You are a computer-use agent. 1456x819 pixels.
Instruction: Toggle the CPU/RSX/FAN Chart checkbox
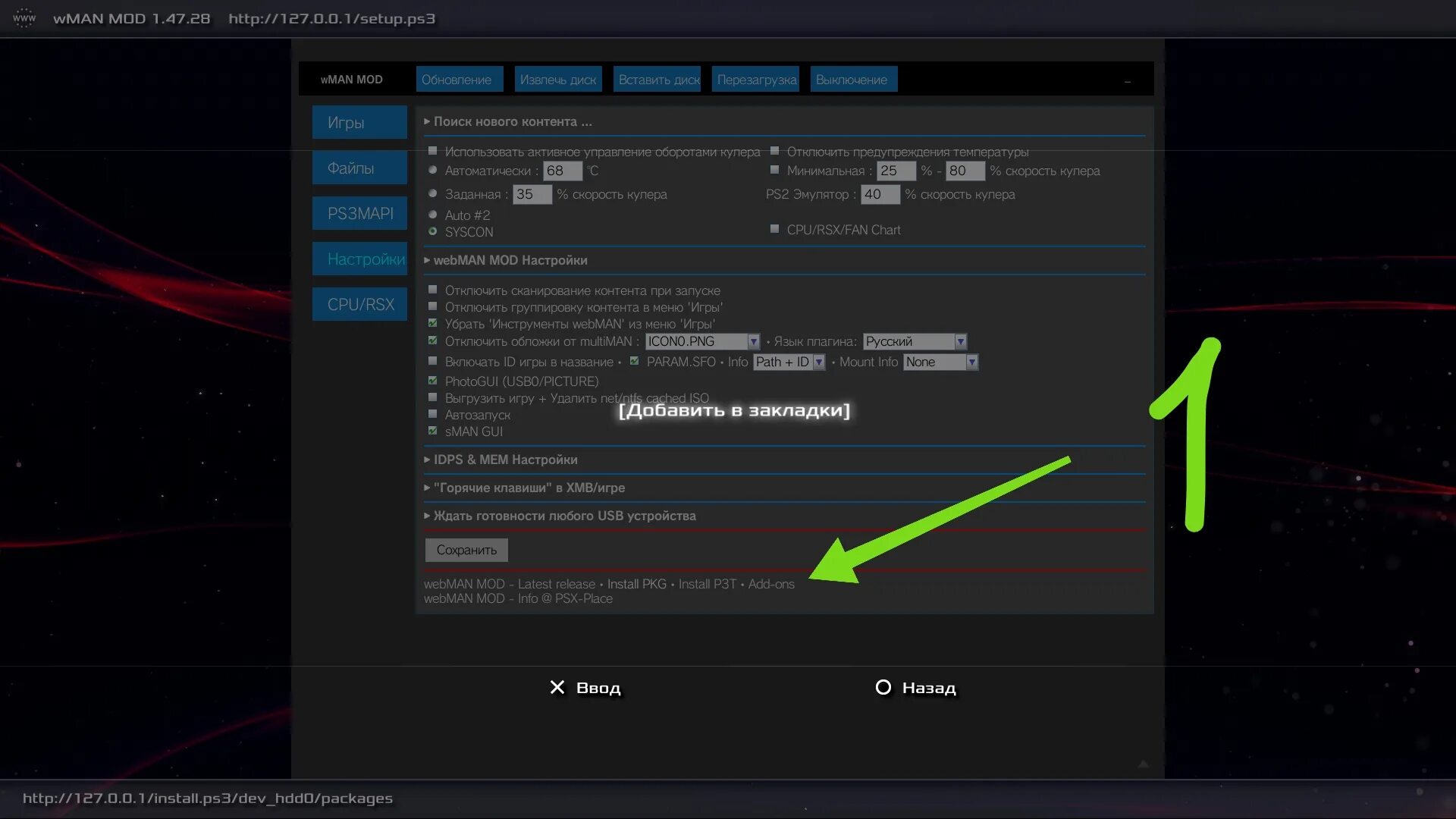click(774, 229)
